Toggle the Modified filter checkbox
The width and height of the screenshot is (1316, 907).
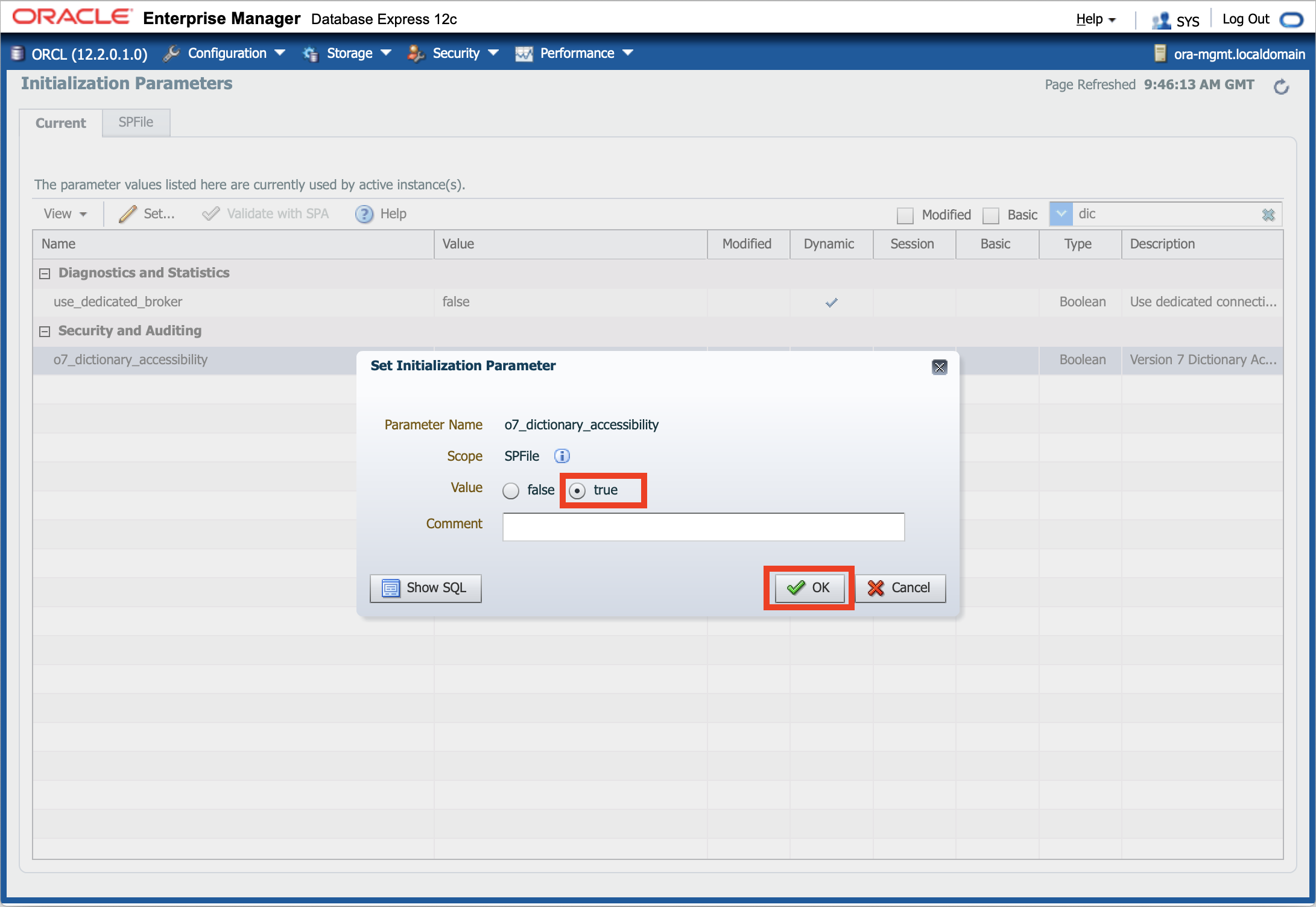pos(905,215)
